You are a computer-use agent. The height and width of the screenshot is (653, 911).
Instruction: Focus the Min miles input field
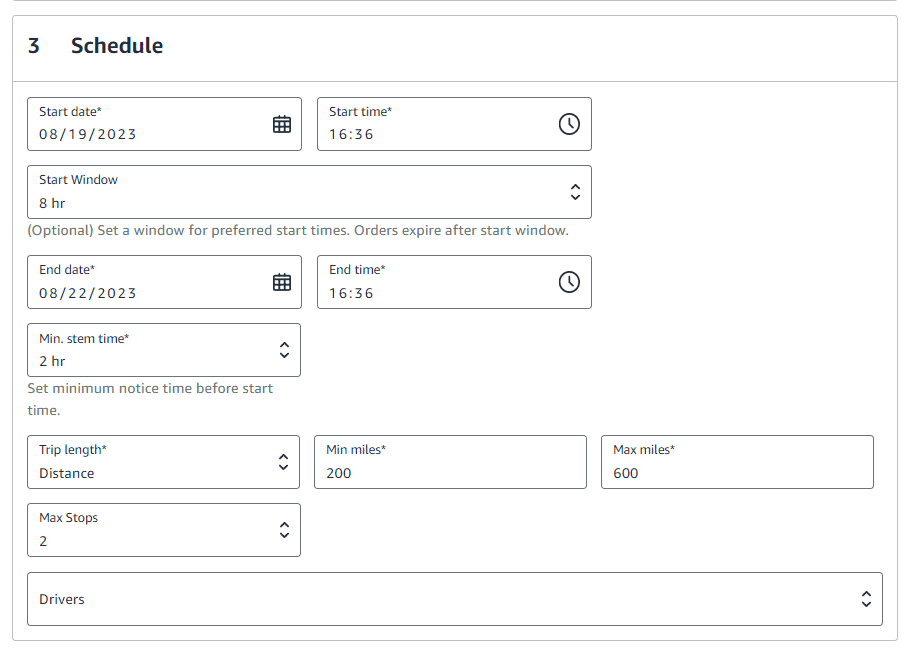[450, 473]
